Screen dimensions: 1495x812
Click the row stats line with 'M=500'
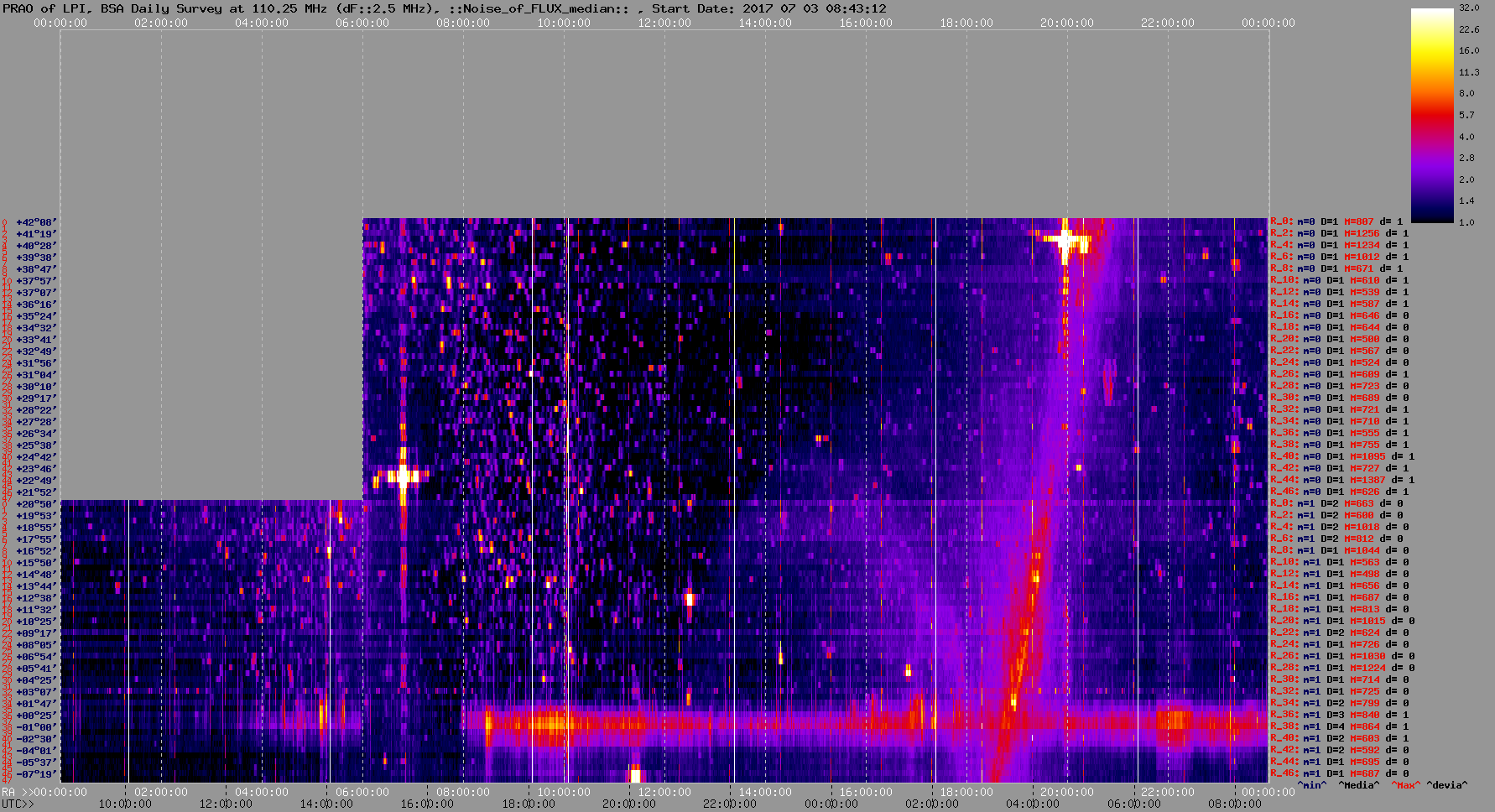pyautogui.click(x=1340, y=339)
